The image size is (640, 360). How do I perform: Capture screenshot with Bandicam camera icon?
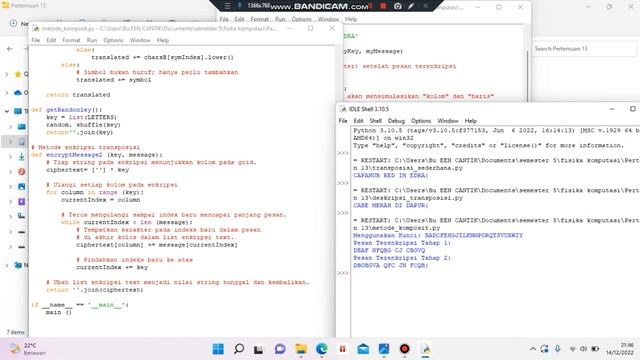(x=398, y=6)
